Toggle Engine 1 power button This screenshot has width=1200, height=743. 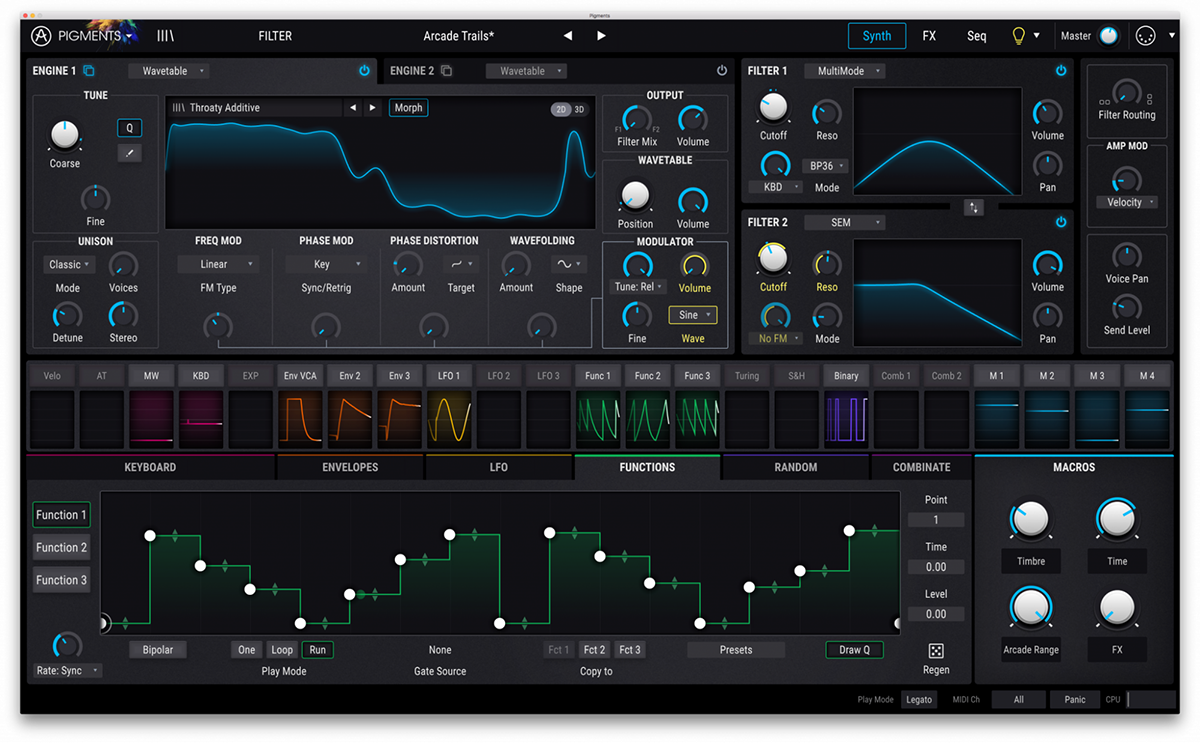coord(364,71)
